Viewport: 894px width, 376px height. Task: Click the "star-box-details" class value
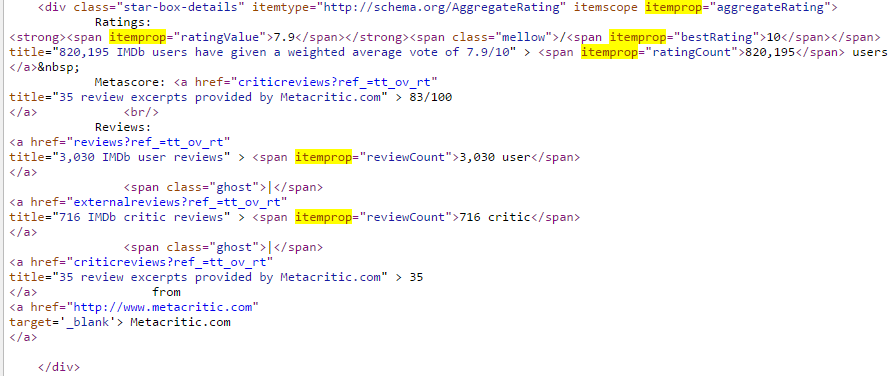(181, 7)
